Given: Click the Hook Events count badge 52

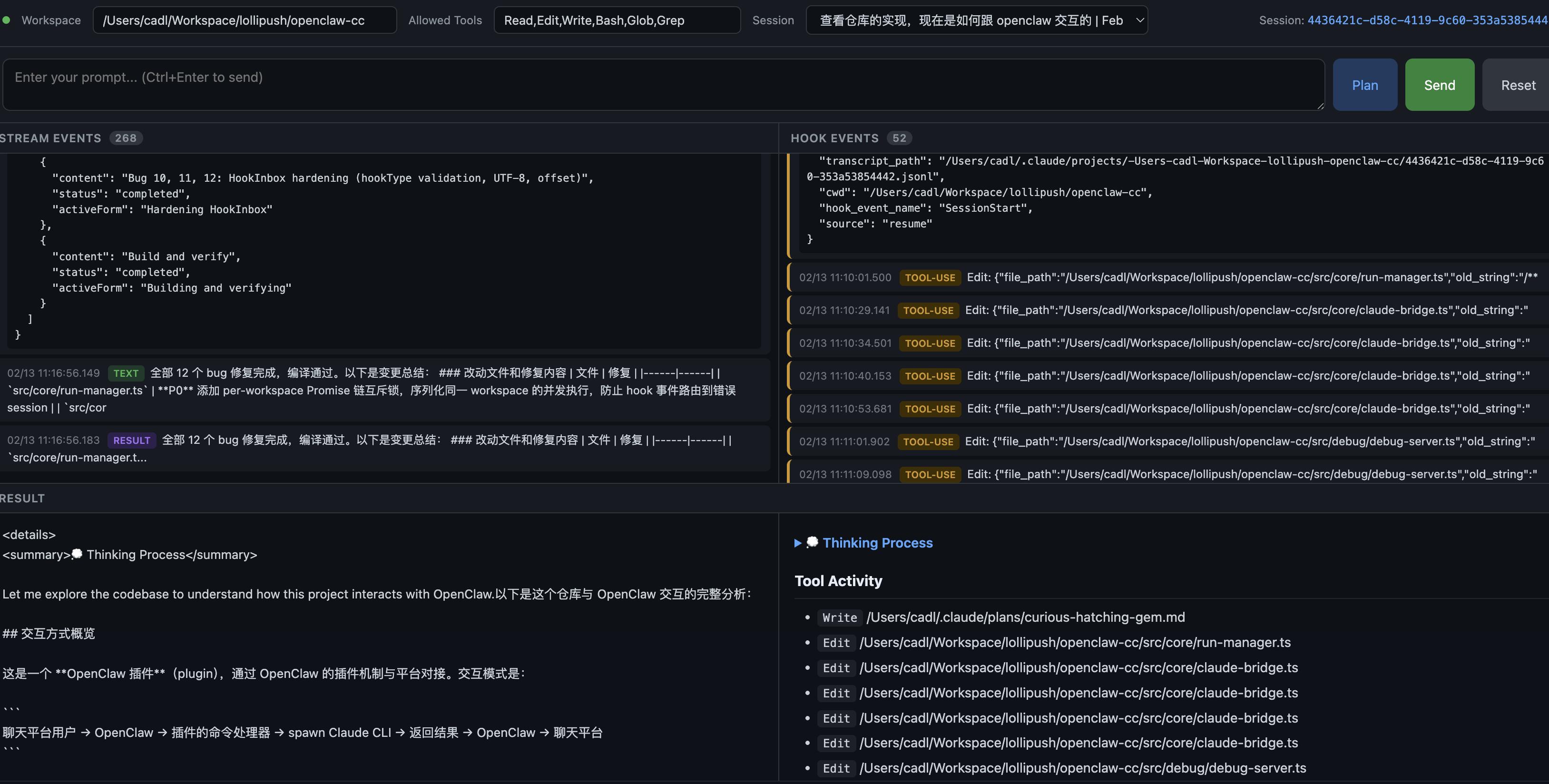Looking at the screenshot, I should (899, 138).
